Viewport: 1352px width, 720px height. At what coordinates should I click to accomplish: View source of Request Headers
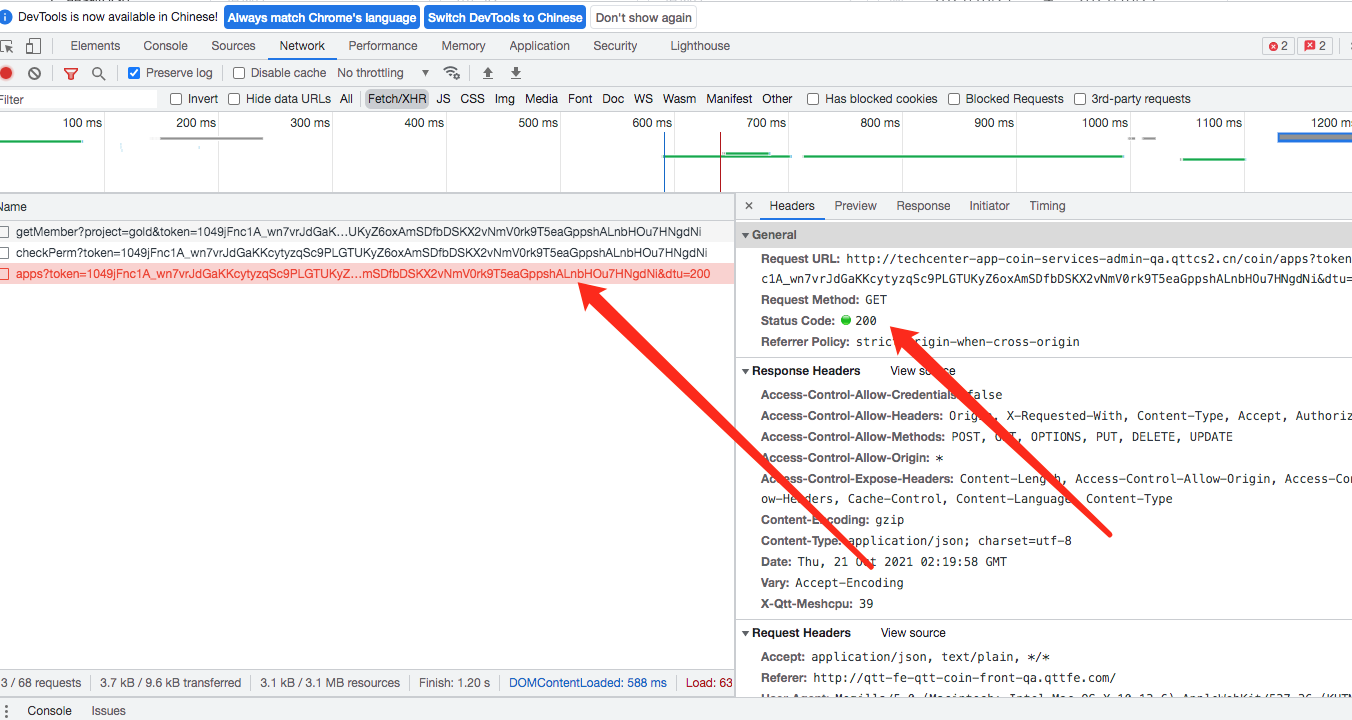(913, 633)
